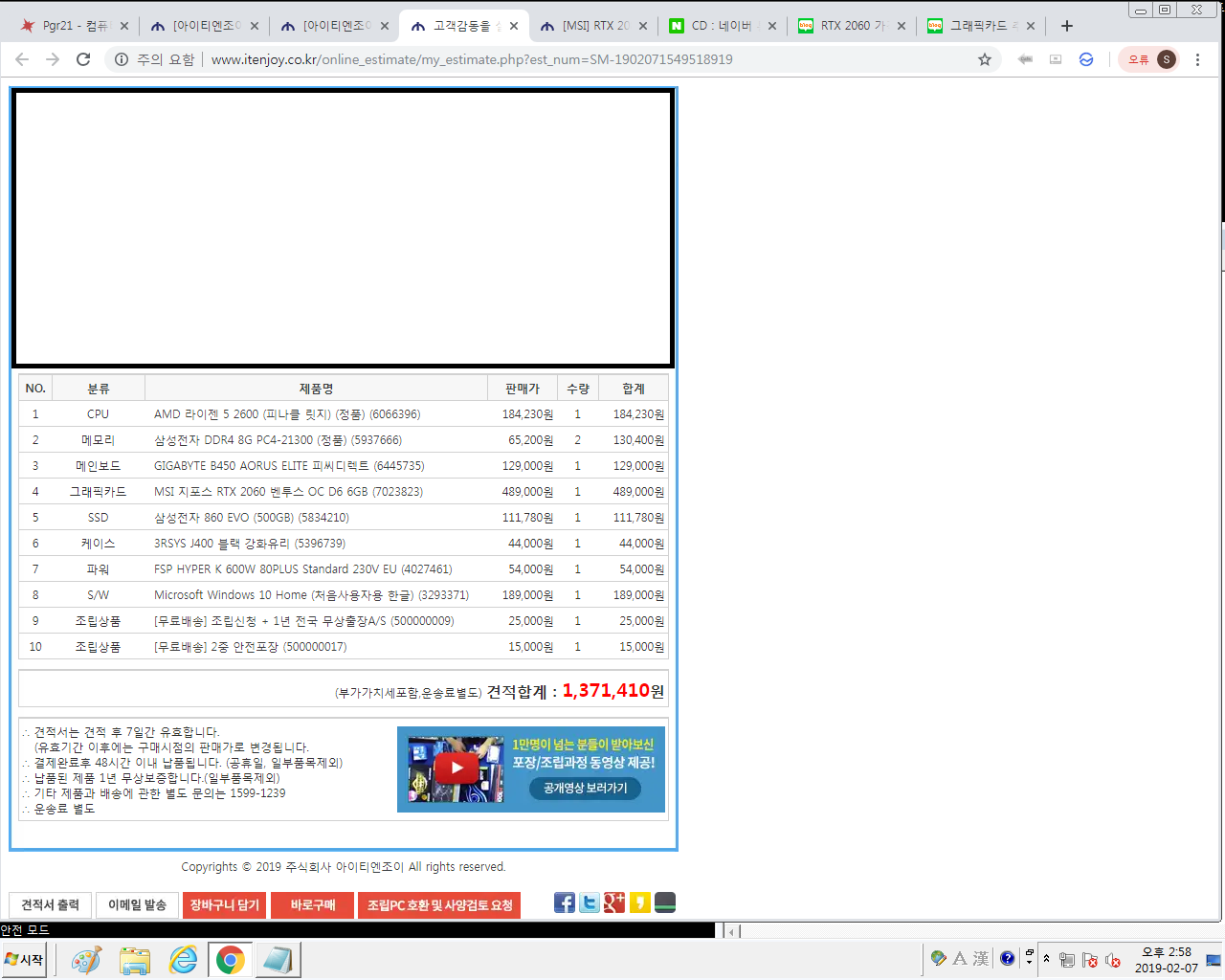1225x980 pixels.
Task: Click the MSI 지포스 RTX 2060 product name
Action: pos(288,492)
